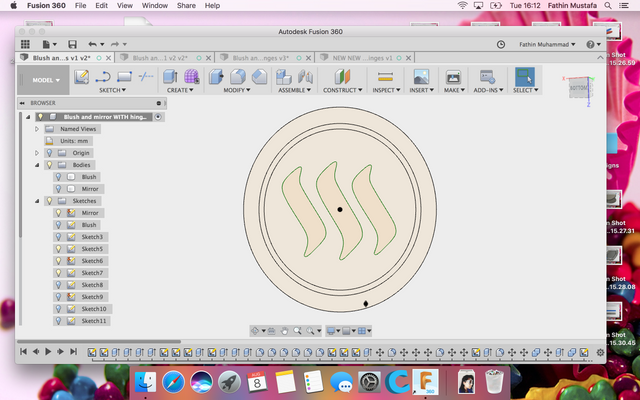Toggle visibility of Sketch7
The width and height of the screenshot is (640, 400).
58,273
